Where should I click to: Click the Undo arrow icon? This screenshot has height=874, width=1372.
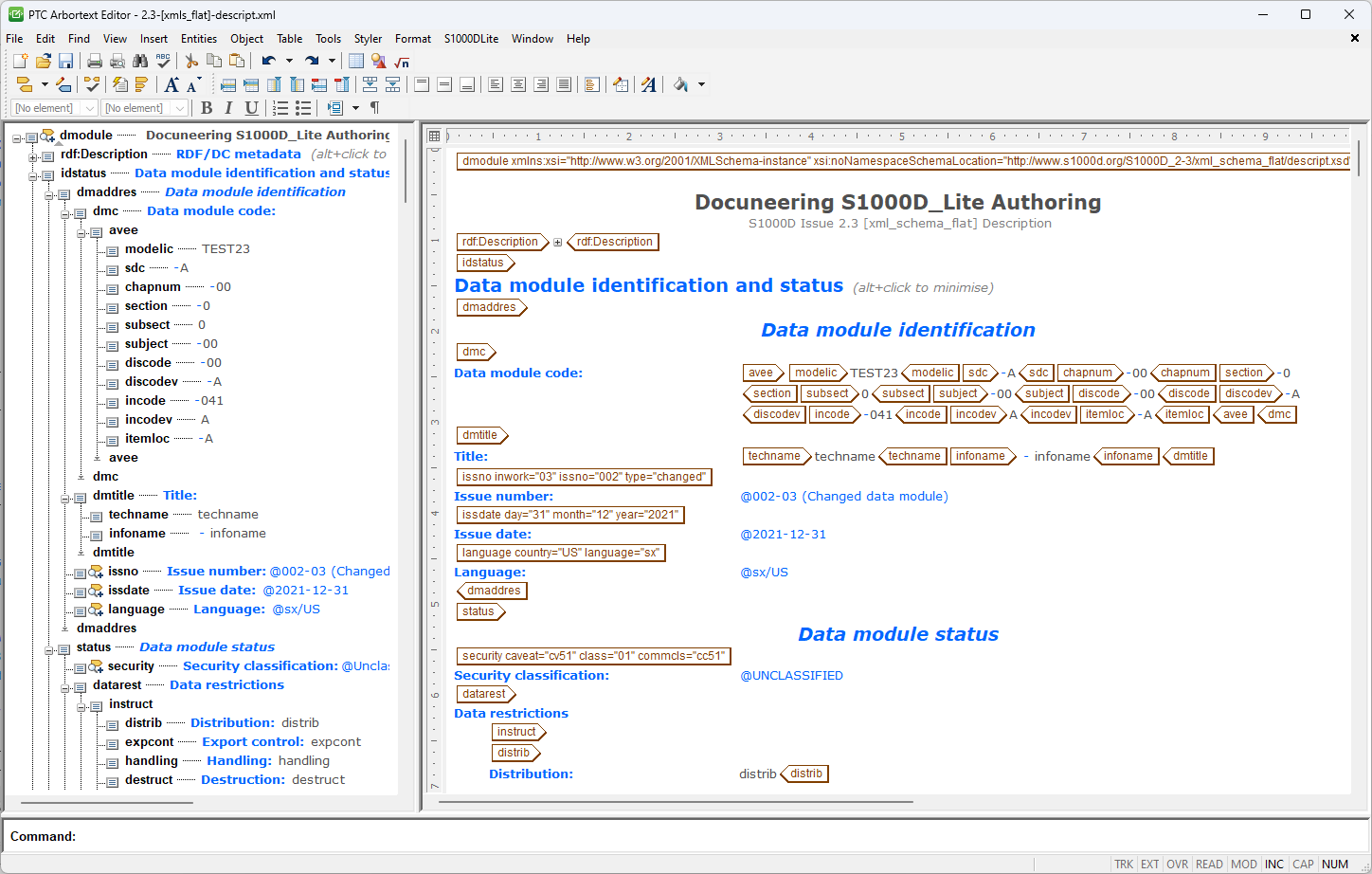tap(269, 61)
